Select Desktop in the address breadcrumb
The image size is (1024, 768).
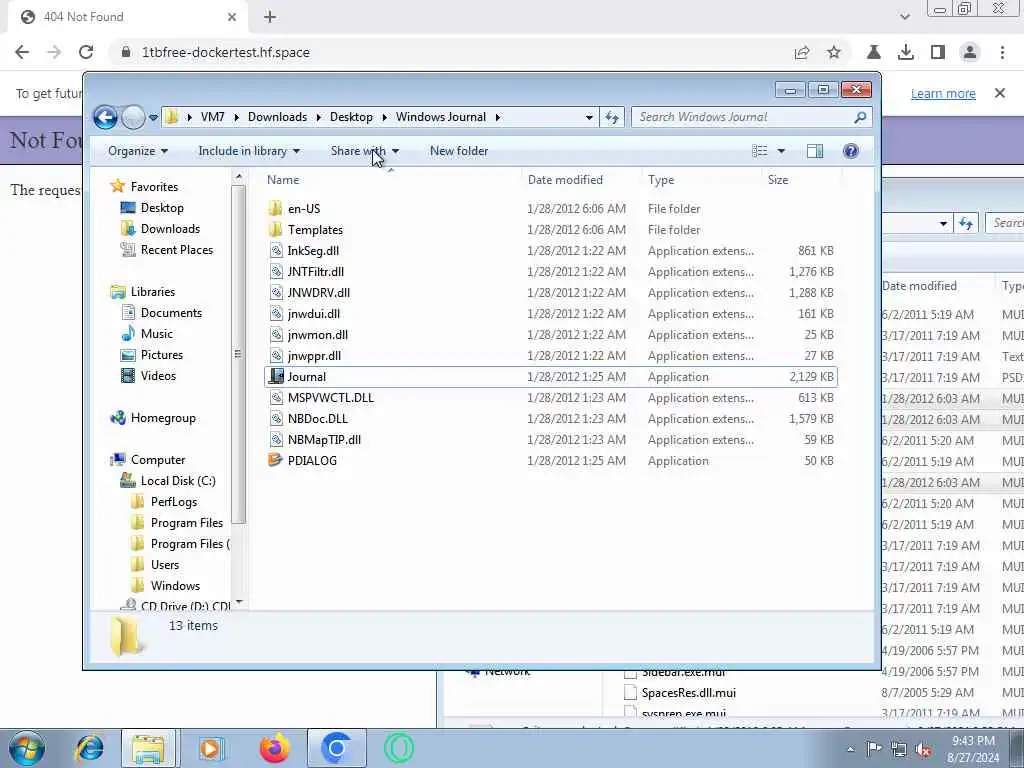(351, 117)
